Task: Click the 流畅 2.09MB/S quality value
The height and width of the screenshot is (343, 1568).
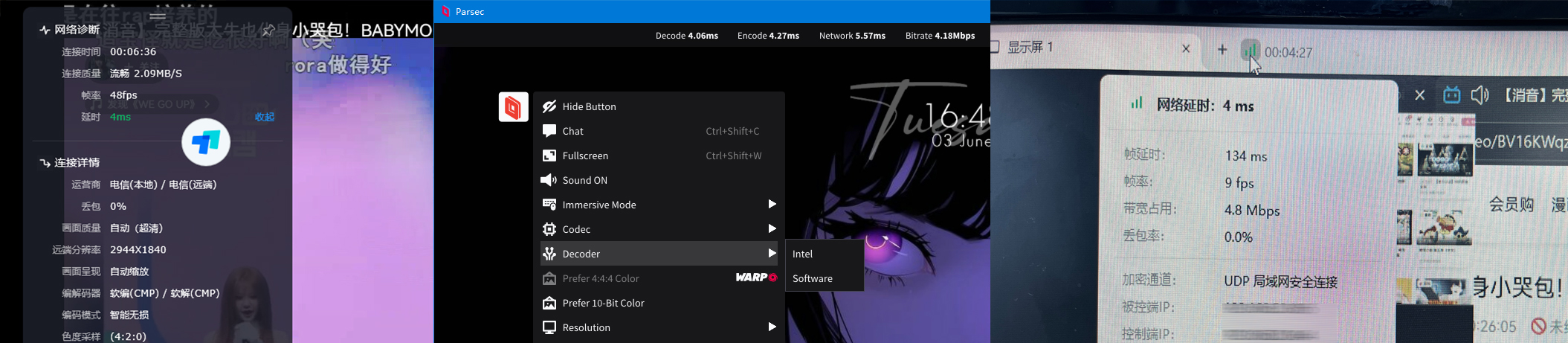Action: click(x=146, y=73)
